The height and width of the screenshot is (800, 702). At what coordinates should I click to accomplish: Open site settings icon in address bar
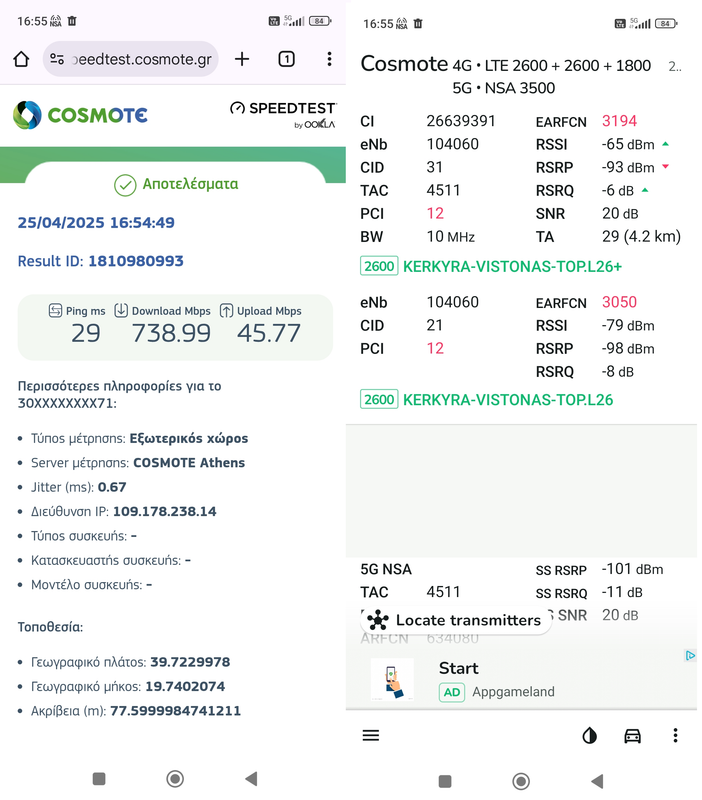(x=57, y=59)
